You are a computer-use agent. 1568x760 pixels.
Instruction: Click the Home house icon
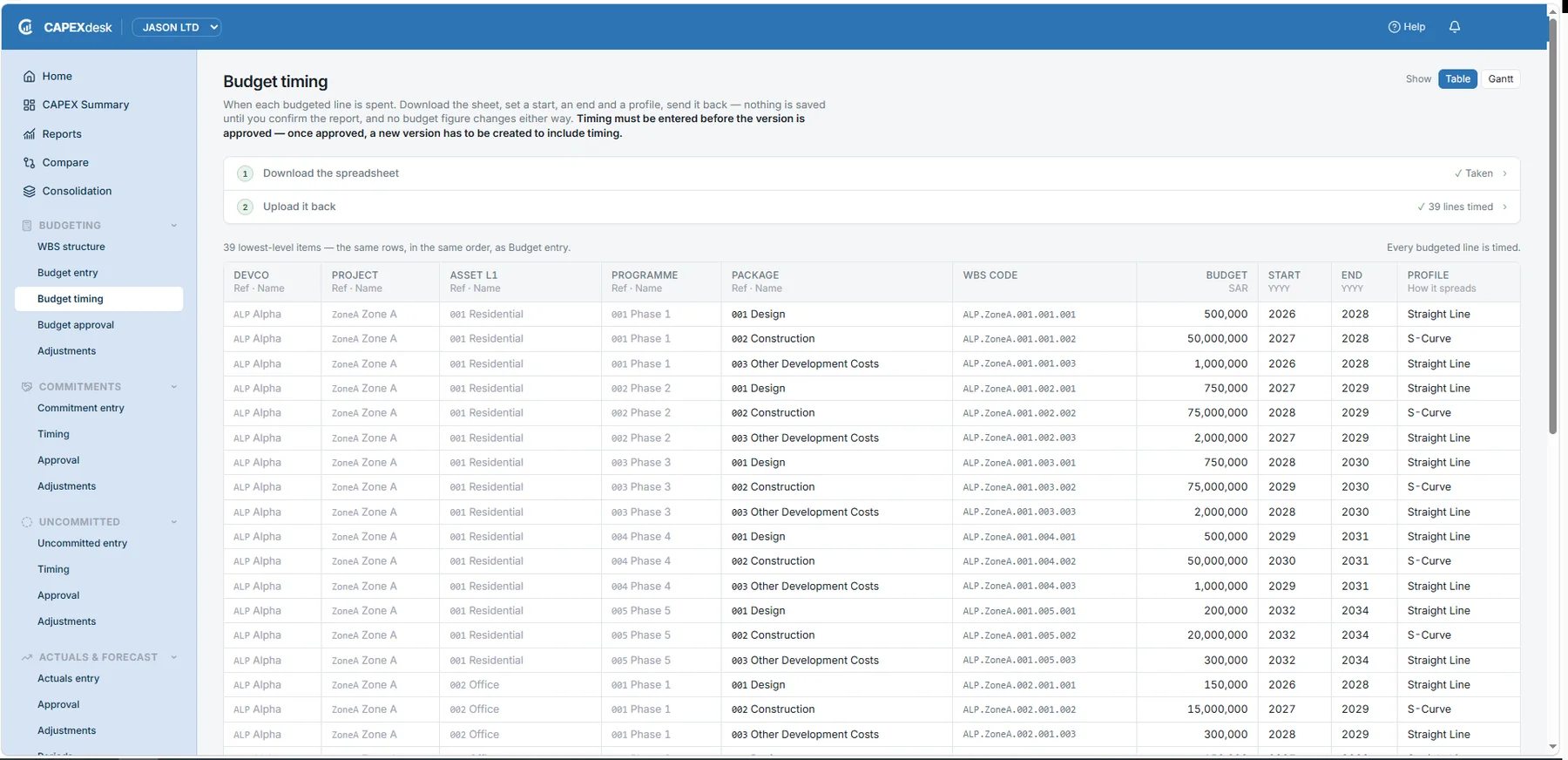click(x=30, y=77)
